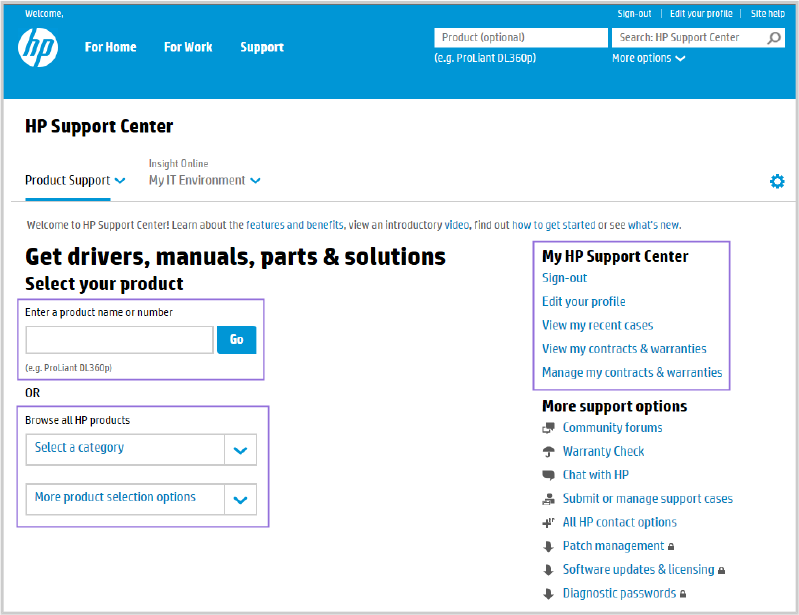
Task: Click the Chat with HP speech-bubble icon
Action: [548, 475]
